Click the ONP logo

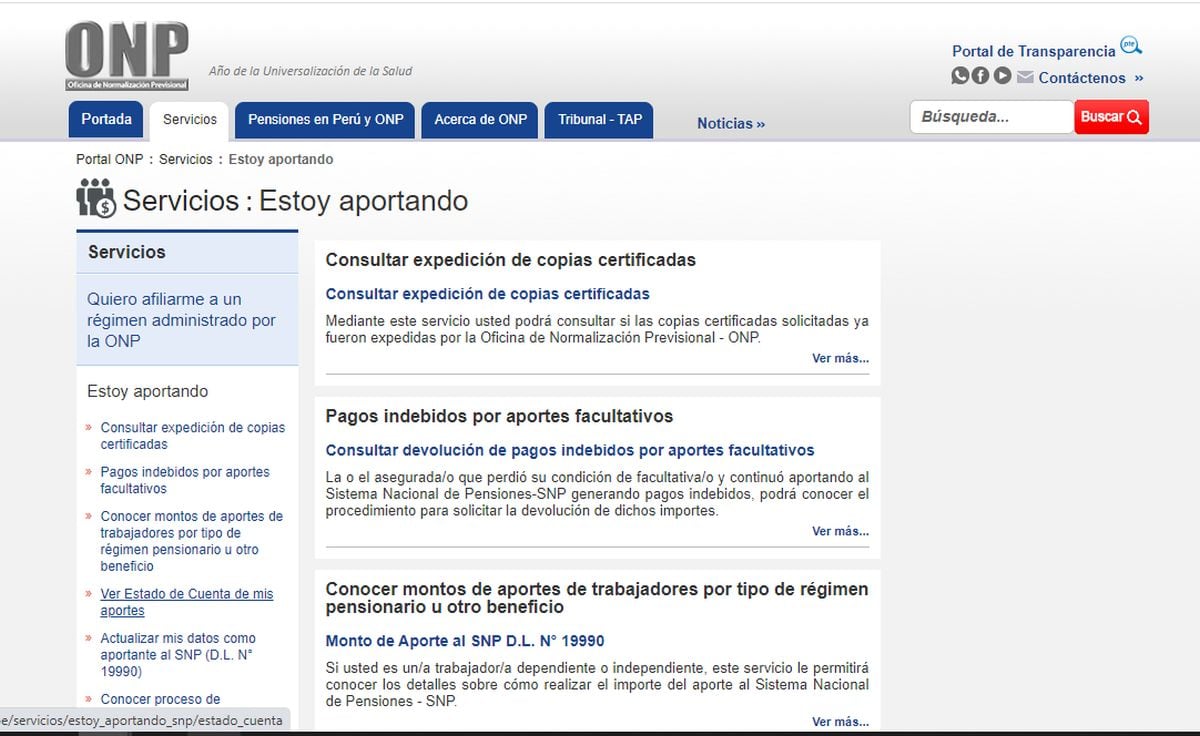tap(126, 57)
